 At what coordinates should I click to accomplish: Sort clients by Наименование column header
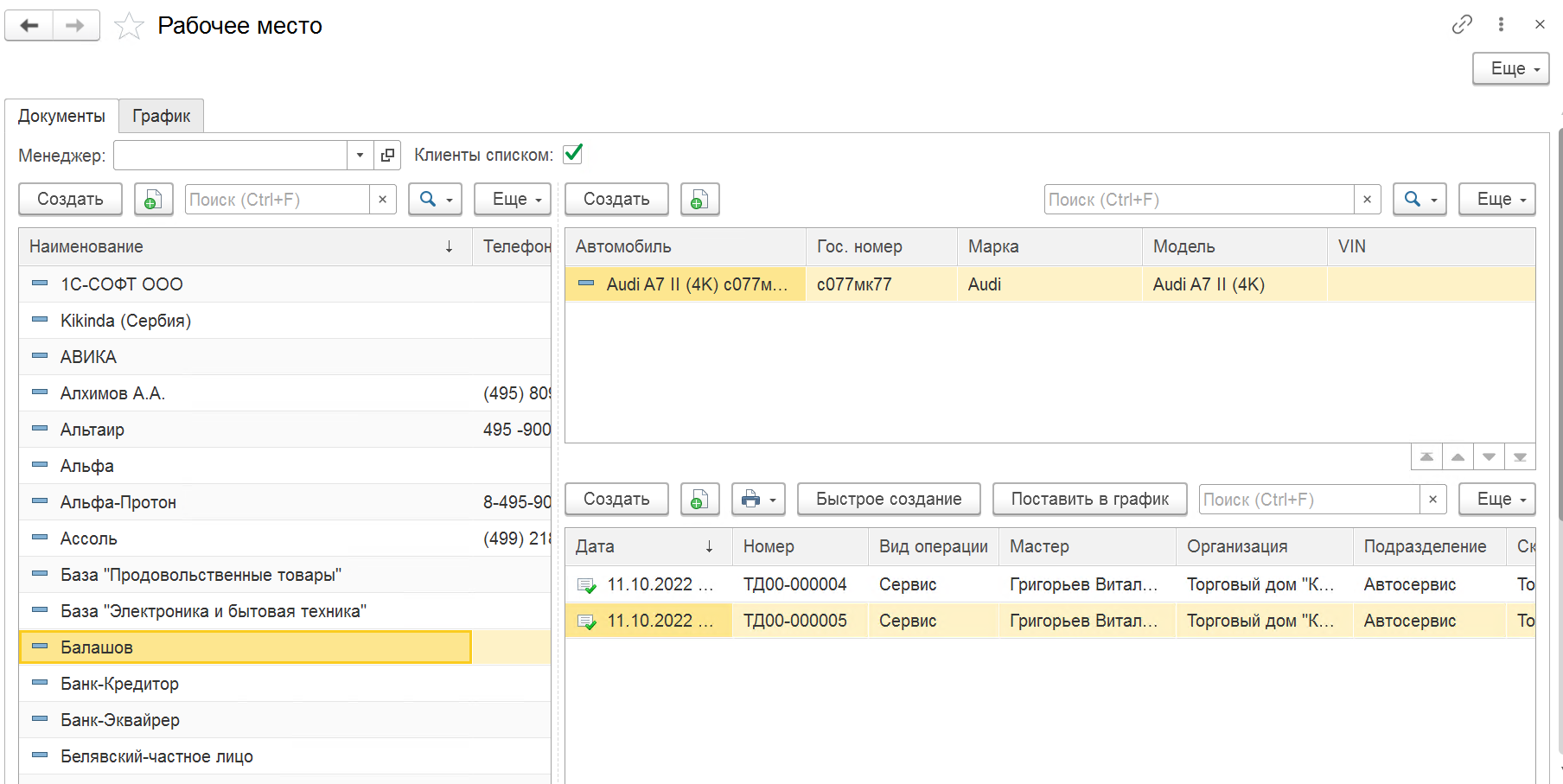point(246,246)
